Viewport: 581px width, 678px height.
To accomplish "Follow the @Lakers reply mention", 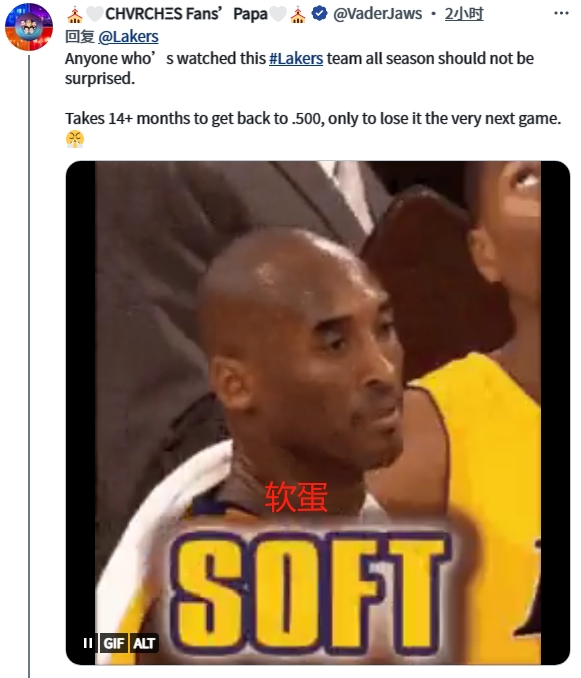I will pos(128,36).
